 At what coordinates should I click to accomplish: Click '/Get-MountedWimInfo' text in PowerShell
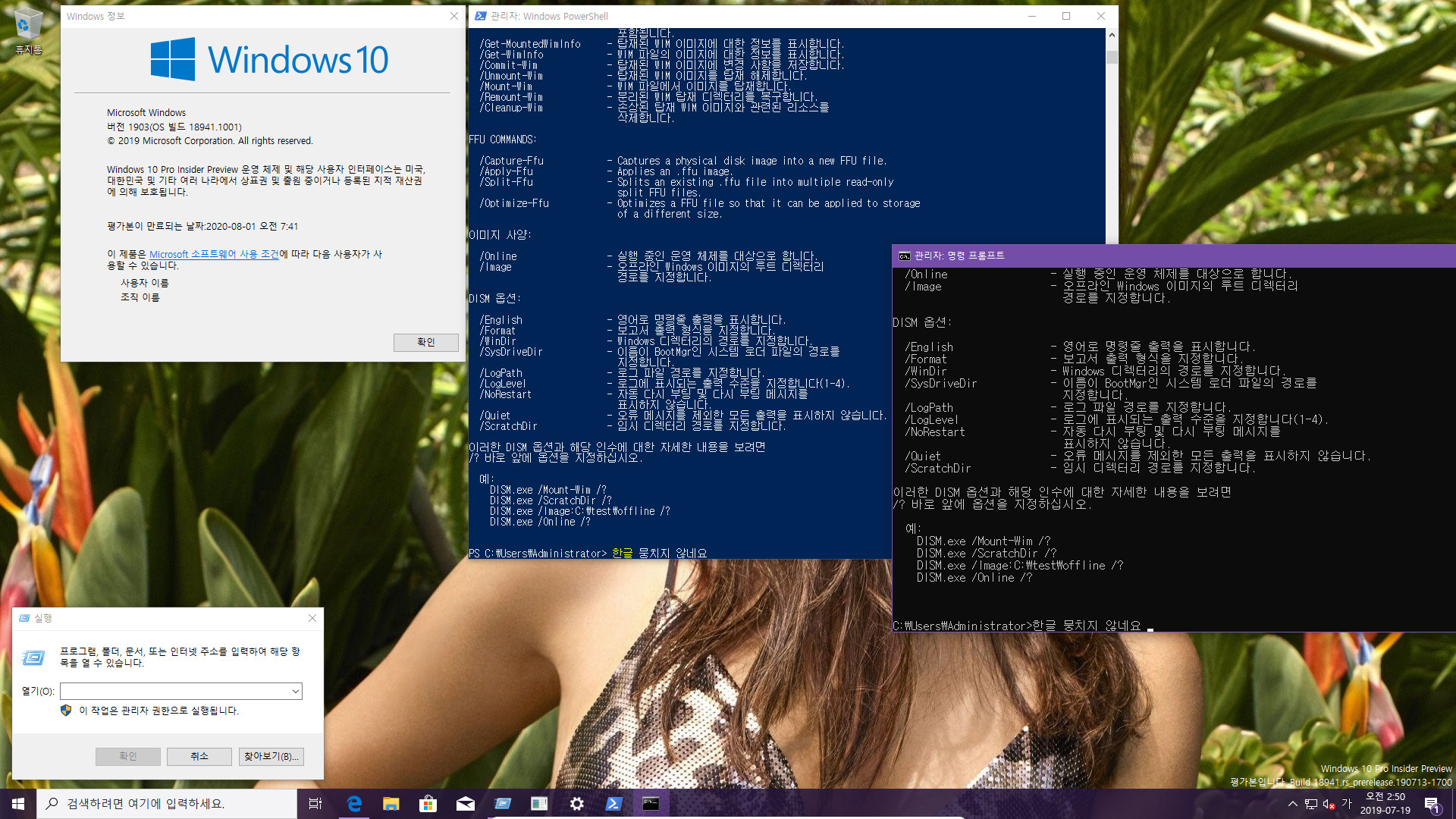pos(530,44)
